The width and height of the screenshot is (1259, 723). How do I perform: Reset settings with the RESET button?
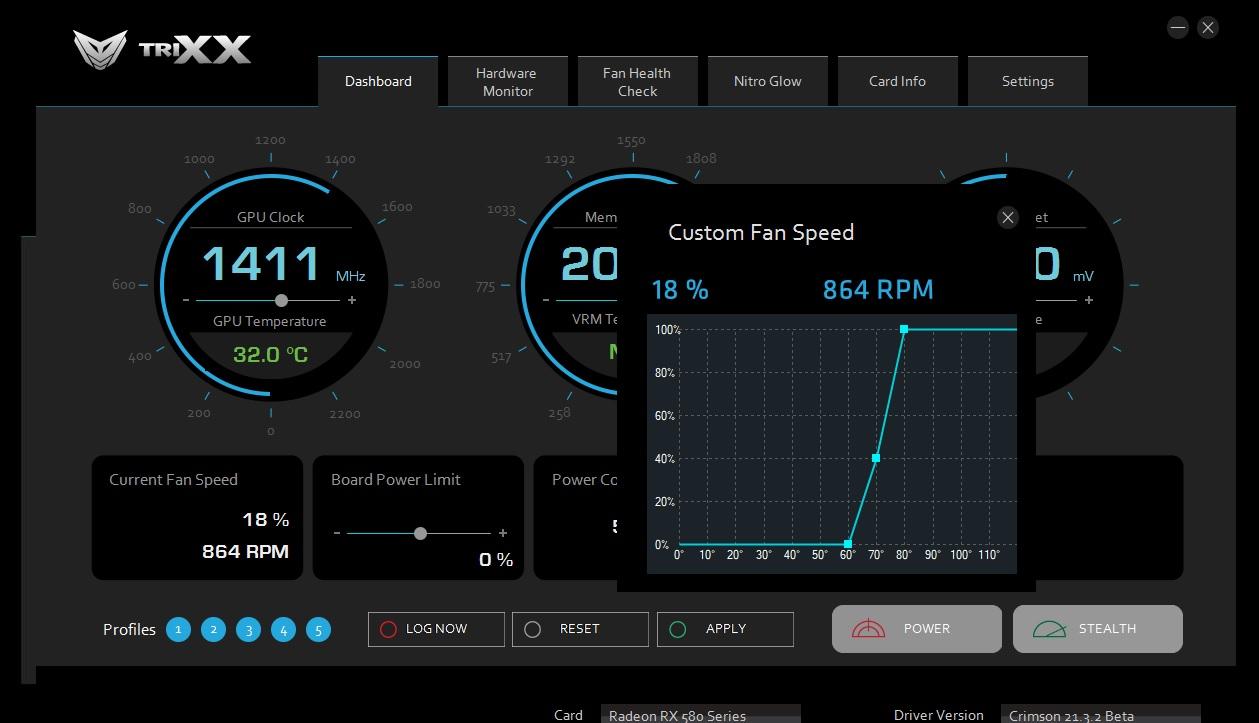(580, 629)
